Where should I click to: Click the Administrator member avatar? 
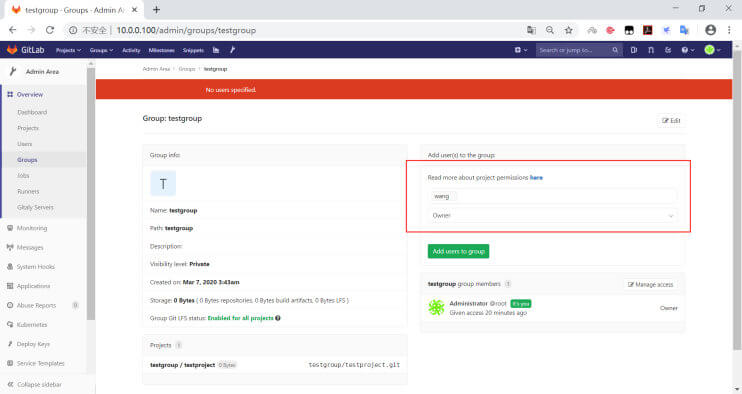(436, 307)
